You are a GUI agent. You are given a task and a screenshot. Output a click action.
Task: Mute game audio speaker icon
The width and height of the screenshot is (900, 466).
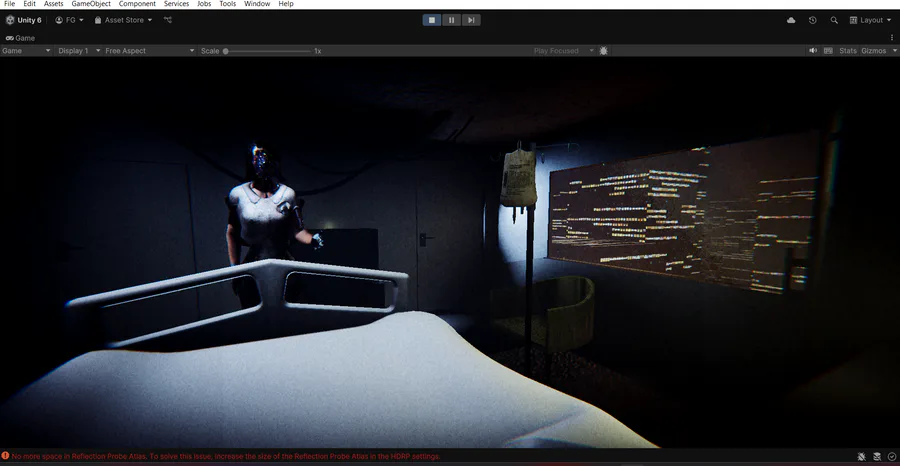click(x=813, y=51)
